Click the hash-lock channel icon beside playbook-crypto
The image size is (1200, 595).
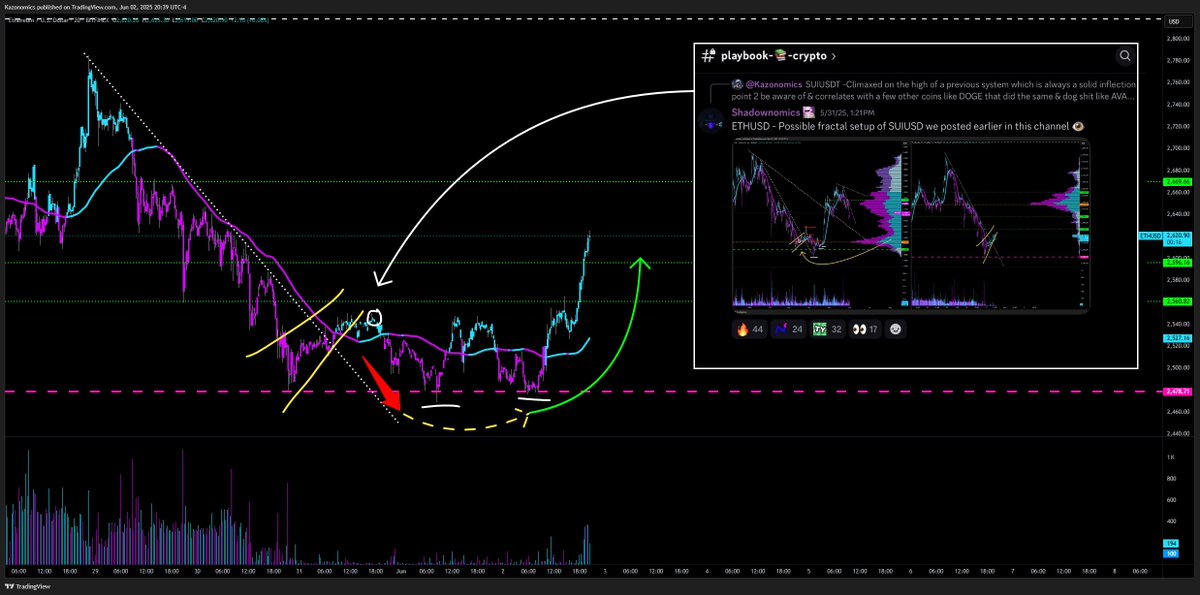coord(707,56)
